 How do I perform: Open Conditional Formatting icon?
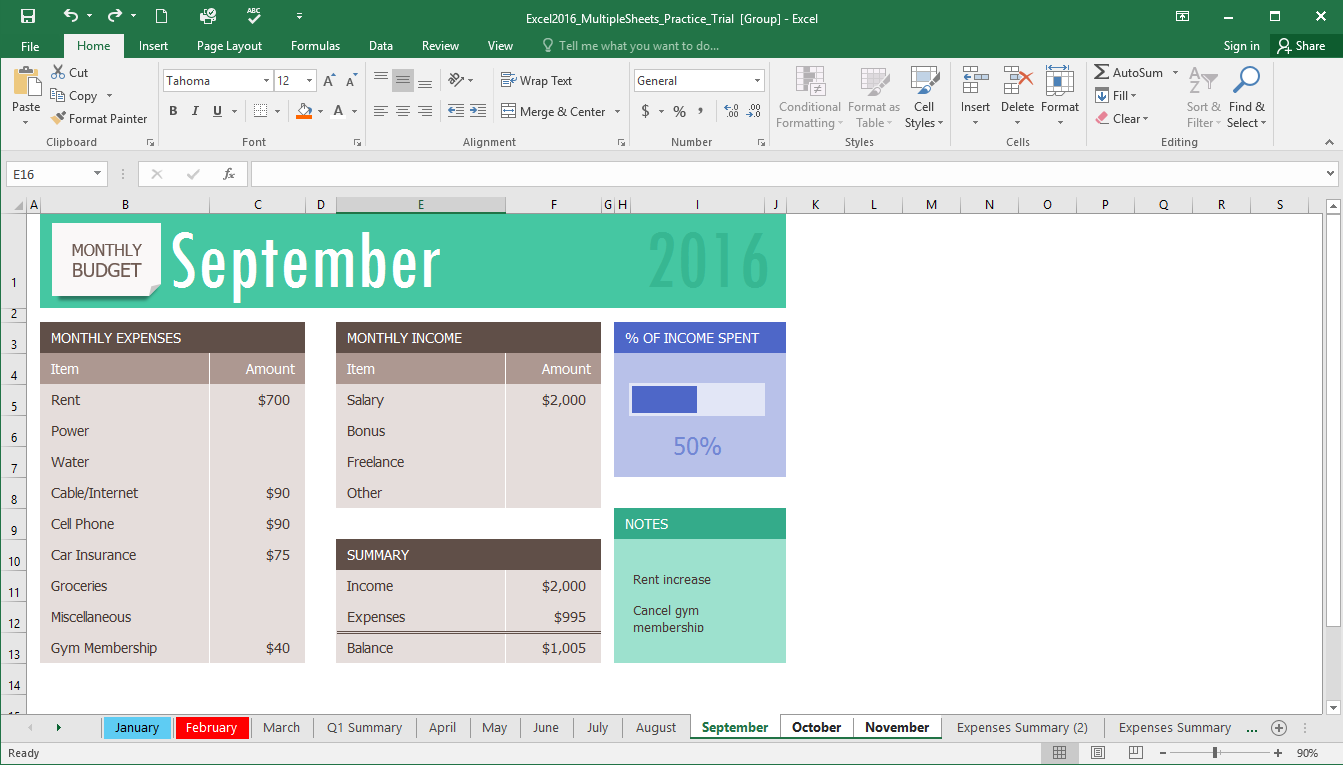point(810,82)
